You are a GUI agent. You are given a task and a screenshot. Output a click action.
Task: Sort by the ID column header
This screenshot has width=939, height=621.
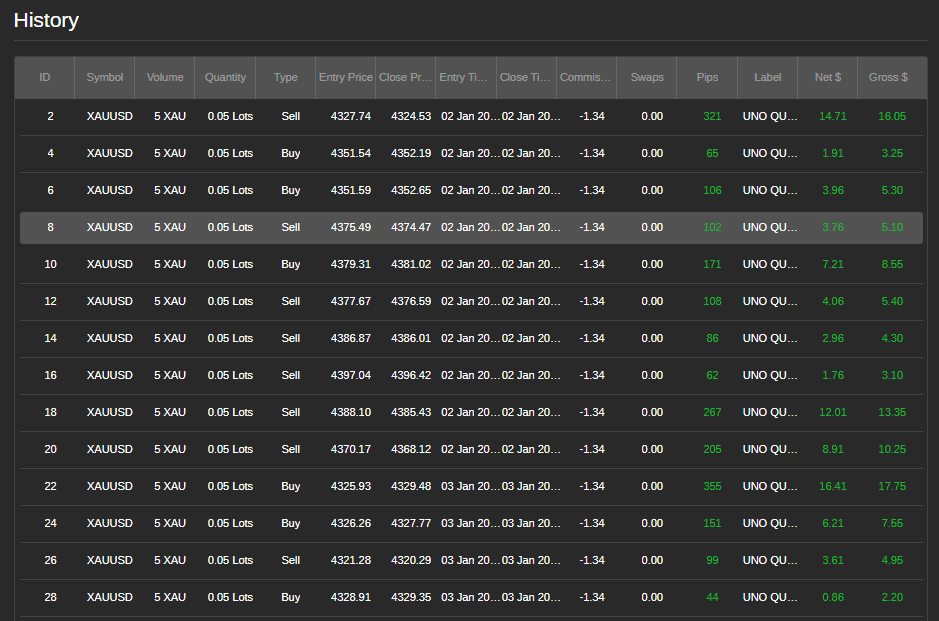click(44, 77)
